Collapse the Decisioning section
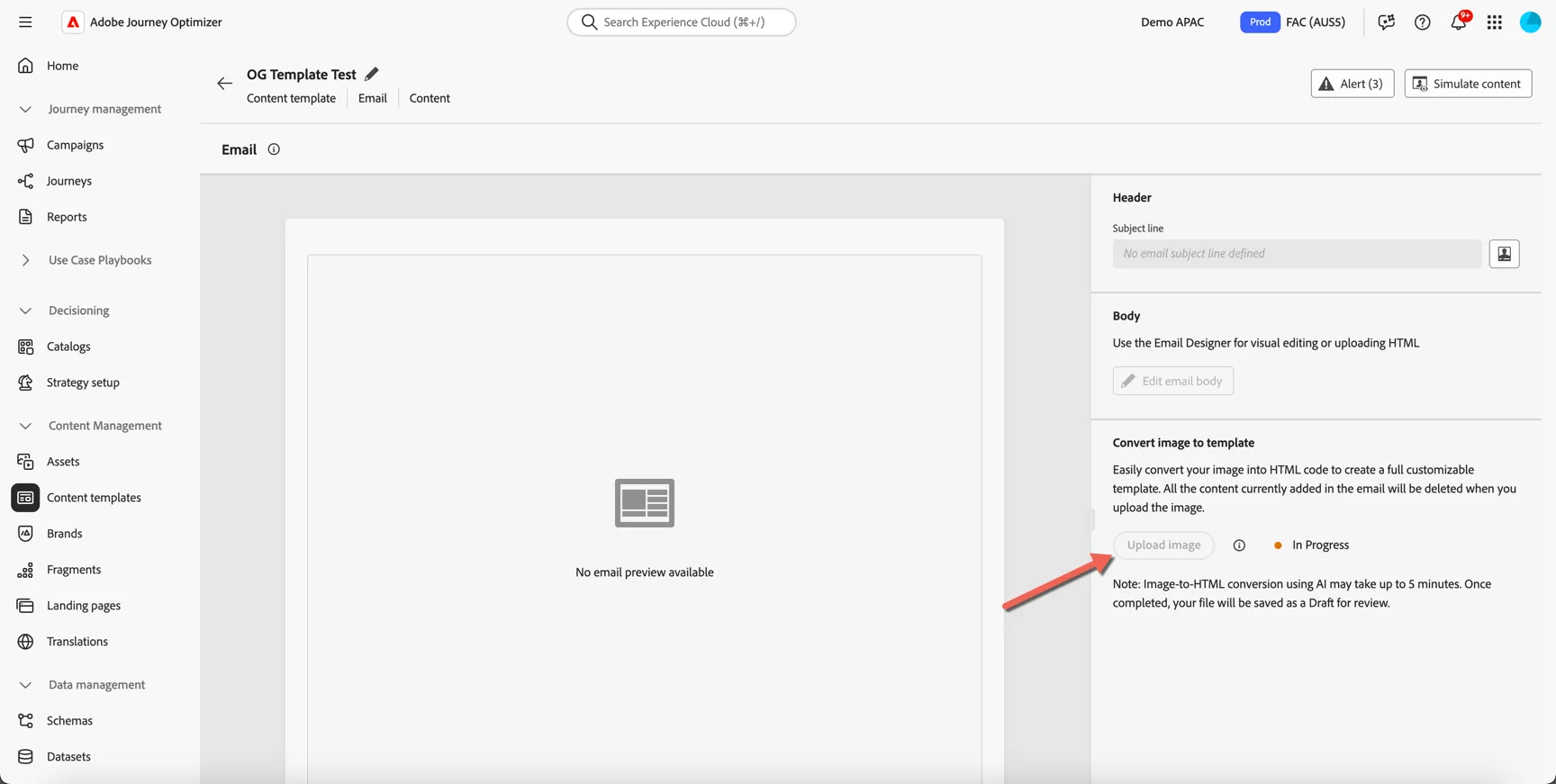This screenshot has height=784, width=1556. 25,311
